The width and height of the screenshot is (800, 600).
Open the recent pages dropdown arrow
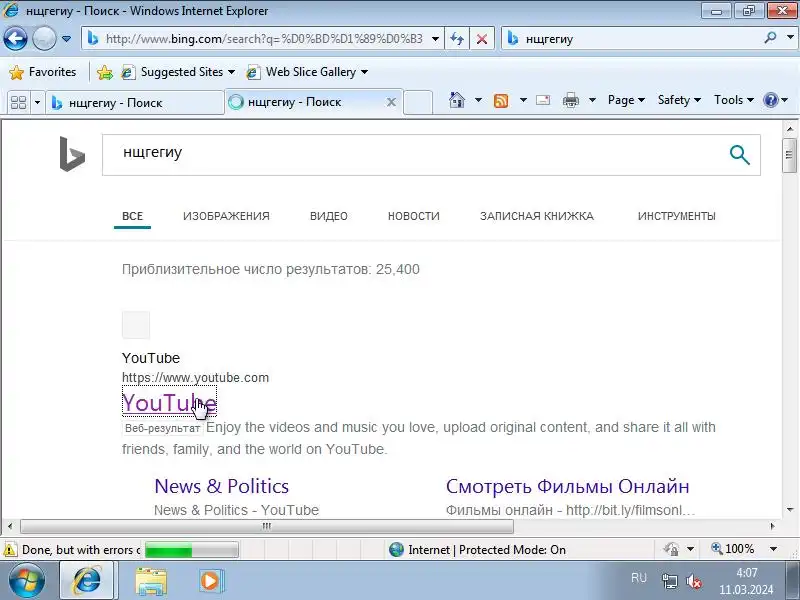(x=66, y=39)
